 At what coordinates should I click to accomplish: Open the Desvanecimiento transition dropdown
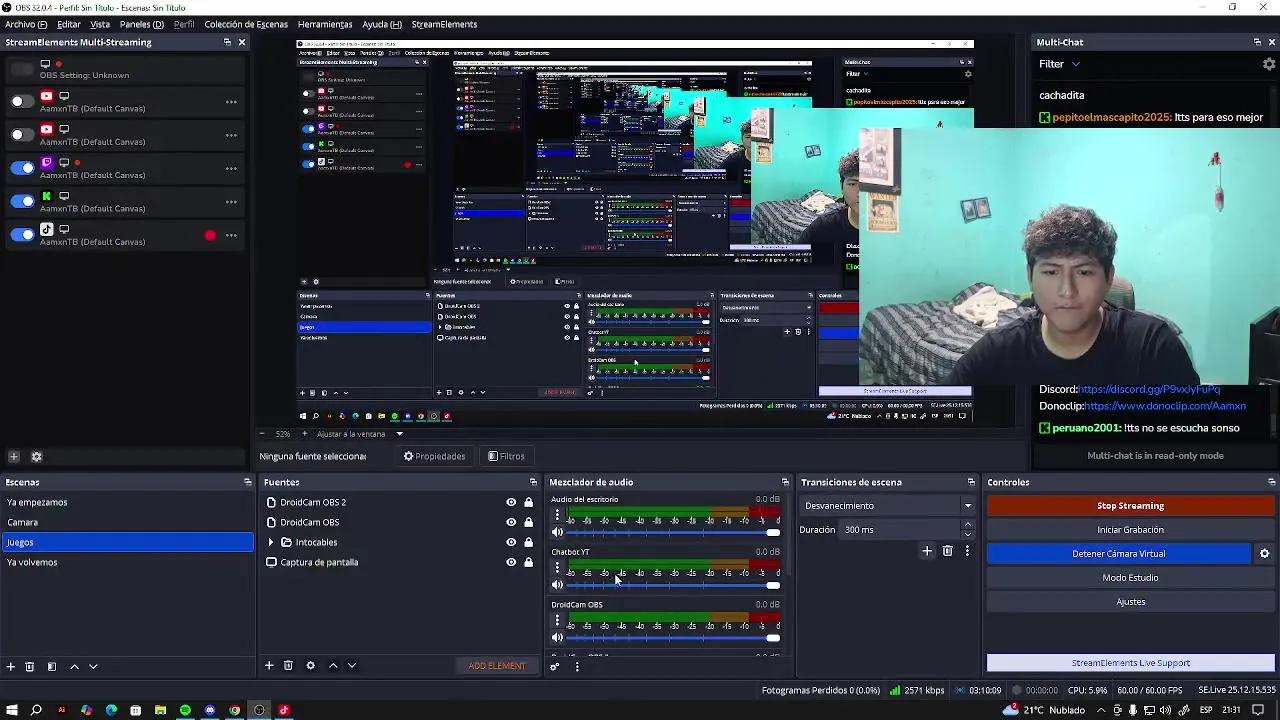pyautogui.click(x=888, y=506)
